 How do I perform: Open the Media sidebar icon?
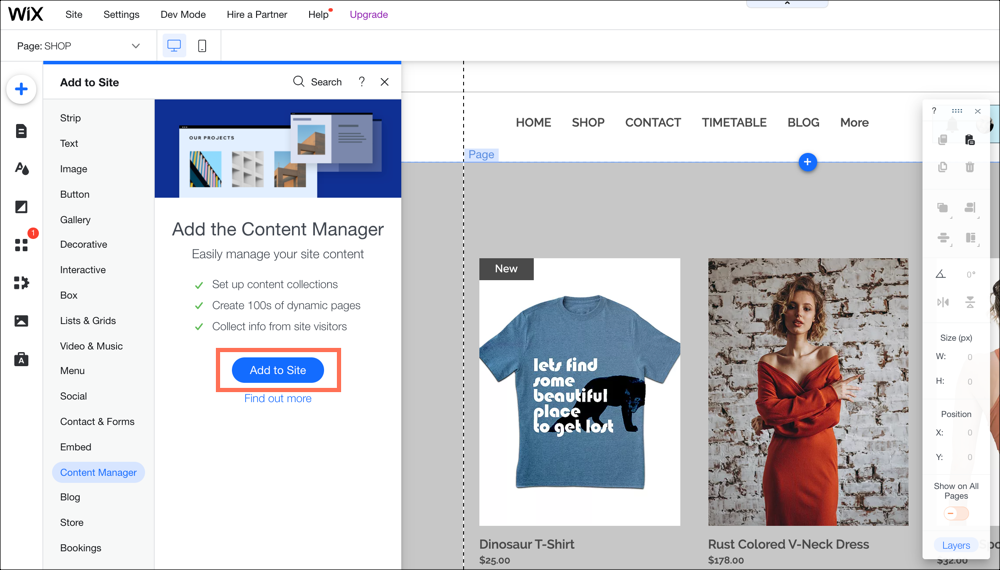(21, 321)
